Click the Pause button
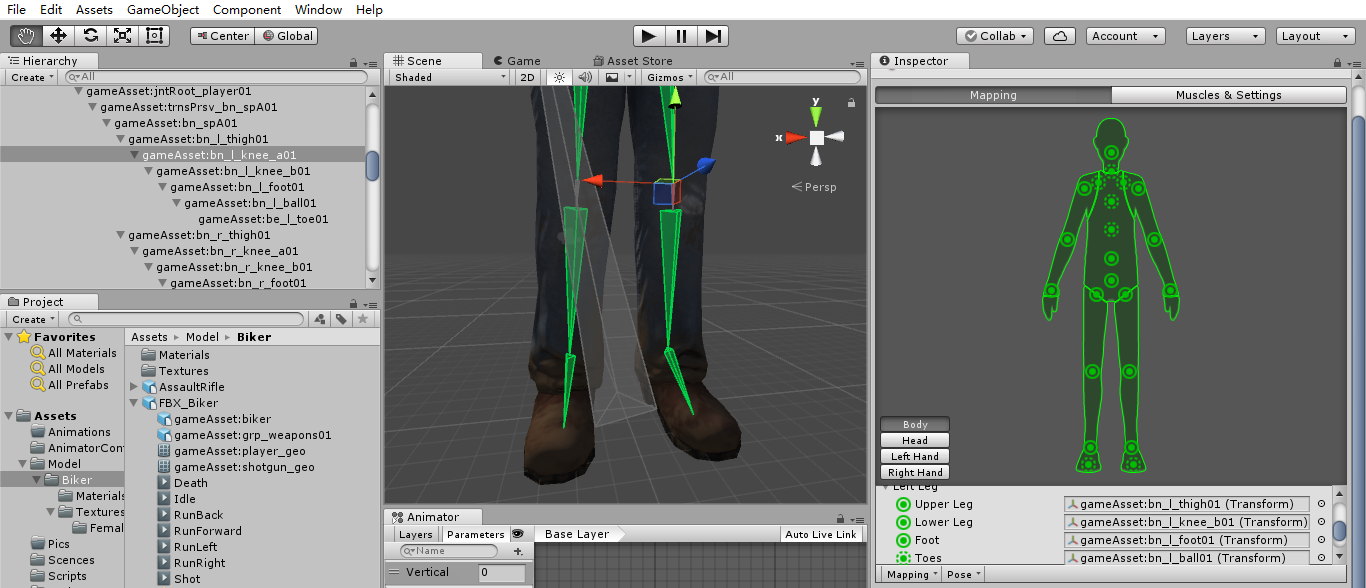 point(681,36)
